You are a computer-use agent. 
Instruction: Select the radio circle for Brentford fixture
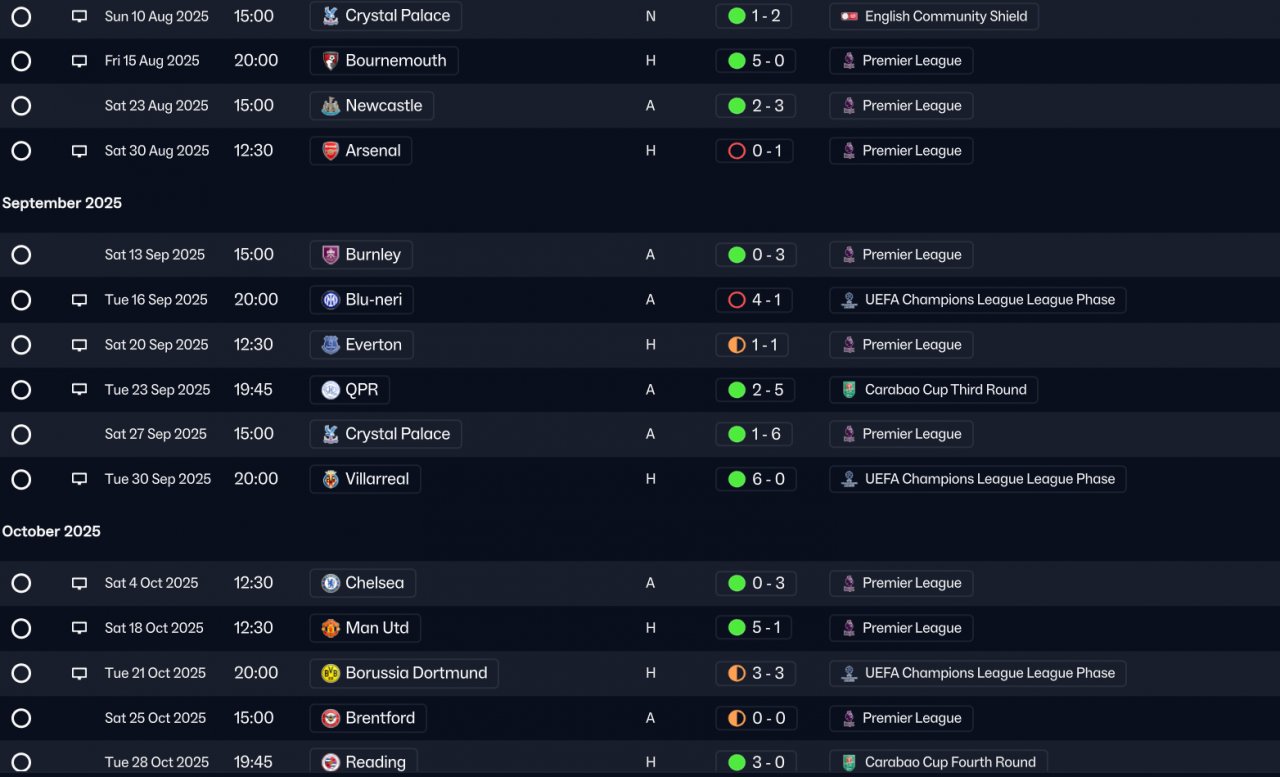pos(21,718)
